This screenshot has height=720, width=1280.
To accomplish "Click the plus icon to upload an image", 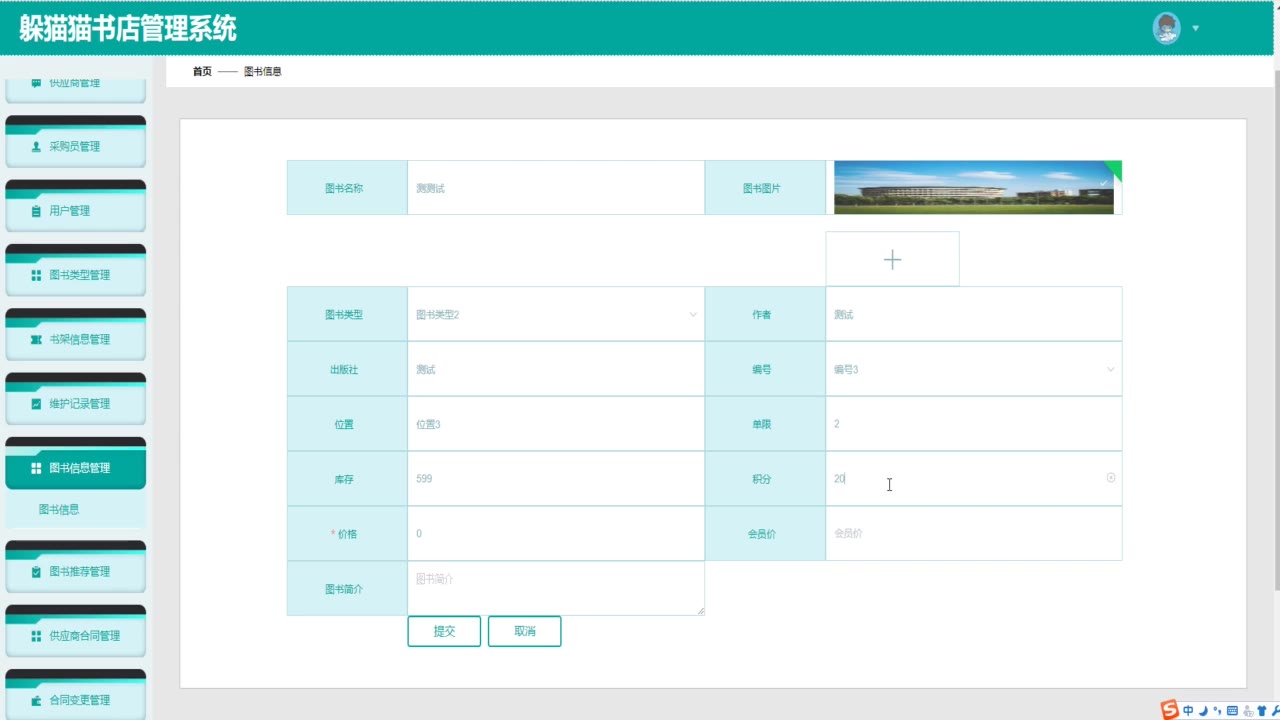I will pyautogui.click(x=892, y=259).
